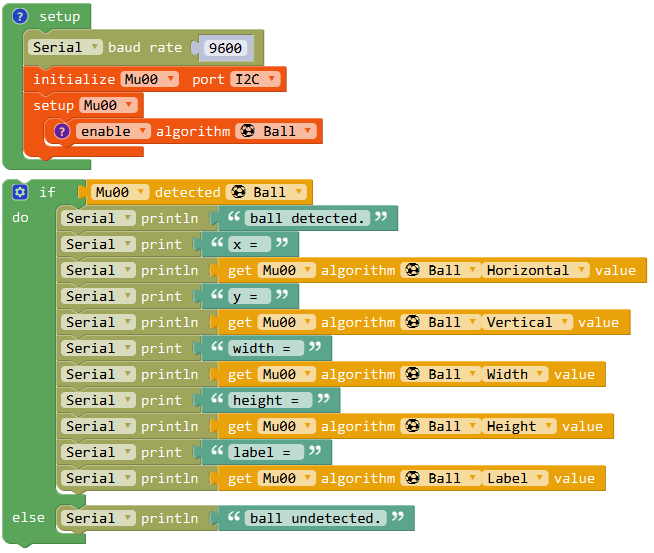
Task: Open Ball algorithm dropdown in Label get block
Action: click(x=441, y=478)
